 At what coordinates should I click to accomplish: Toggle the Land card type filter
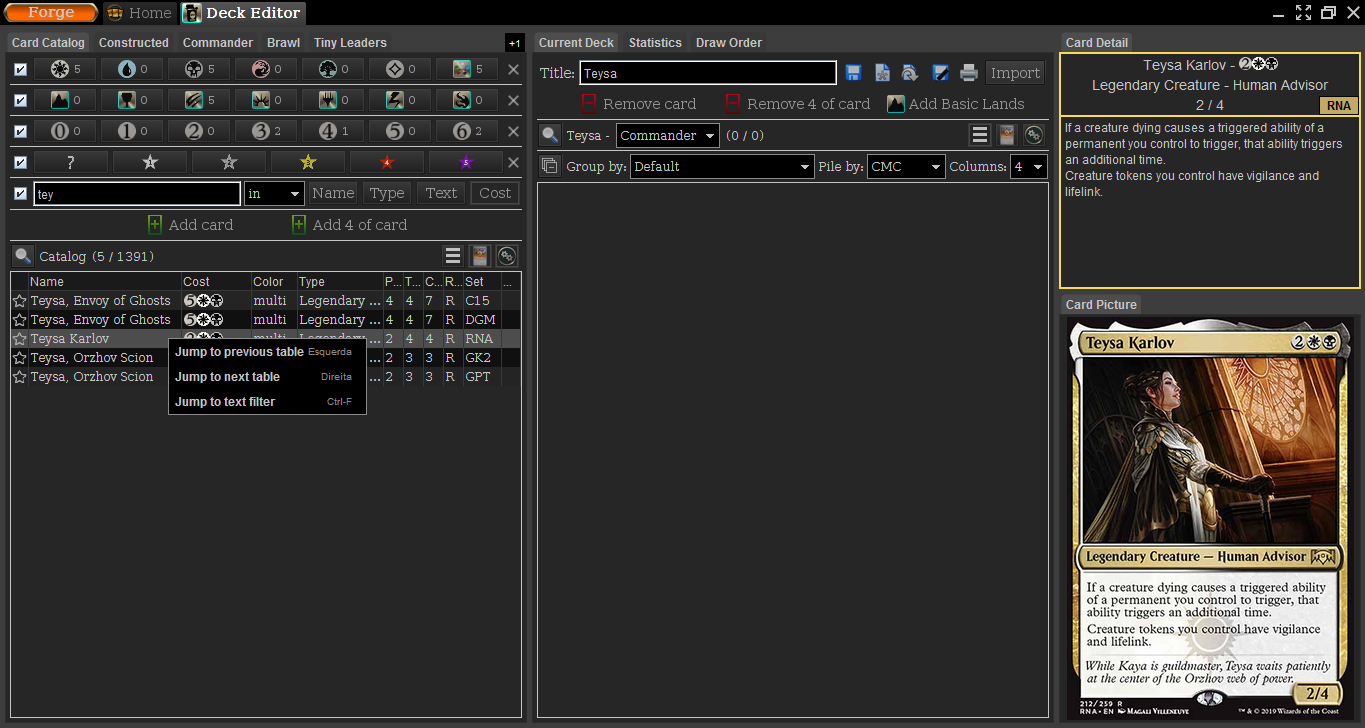point(64,100)
